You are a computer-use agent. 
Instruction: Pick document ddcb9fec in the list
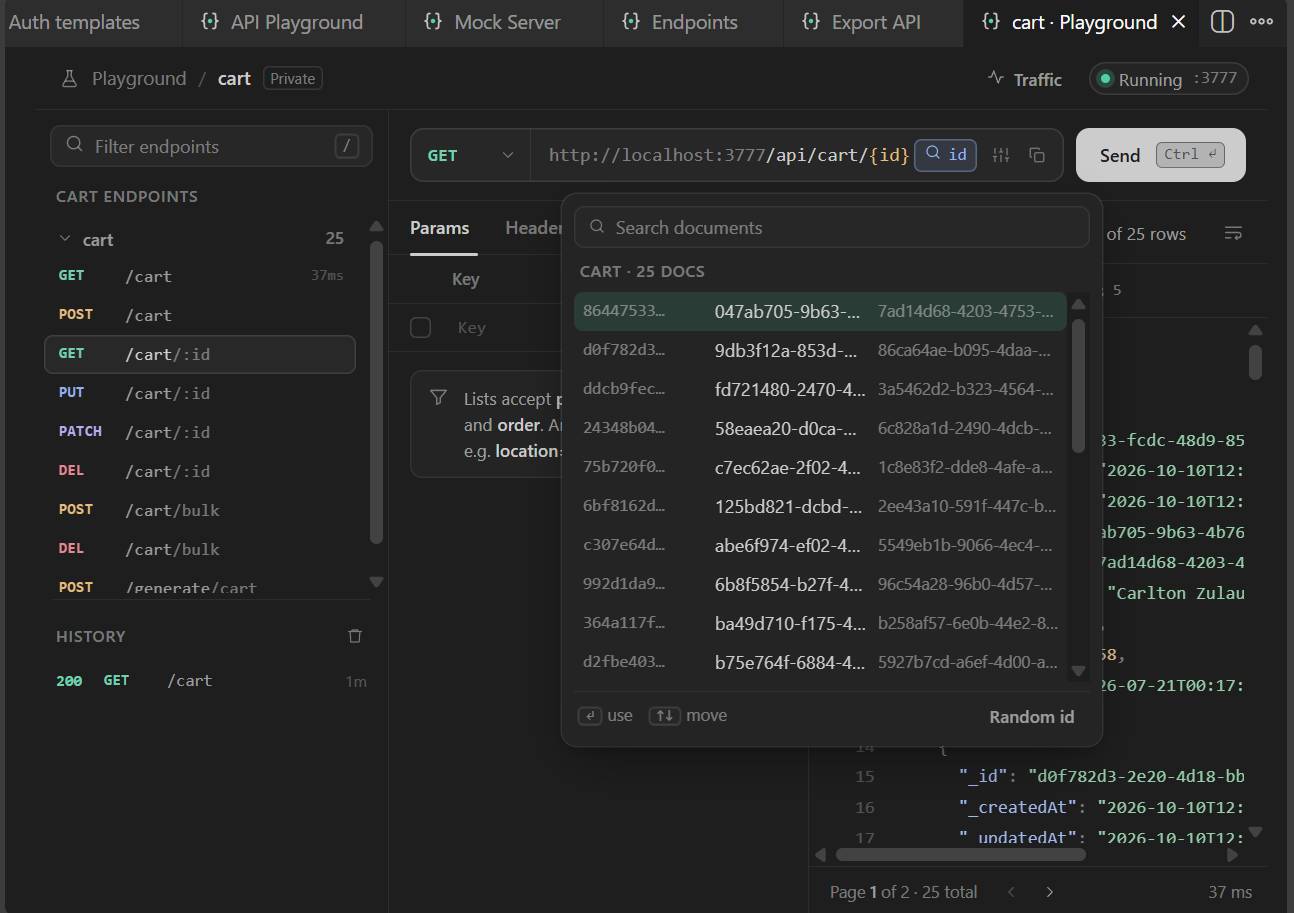click(x=820, y=389)
